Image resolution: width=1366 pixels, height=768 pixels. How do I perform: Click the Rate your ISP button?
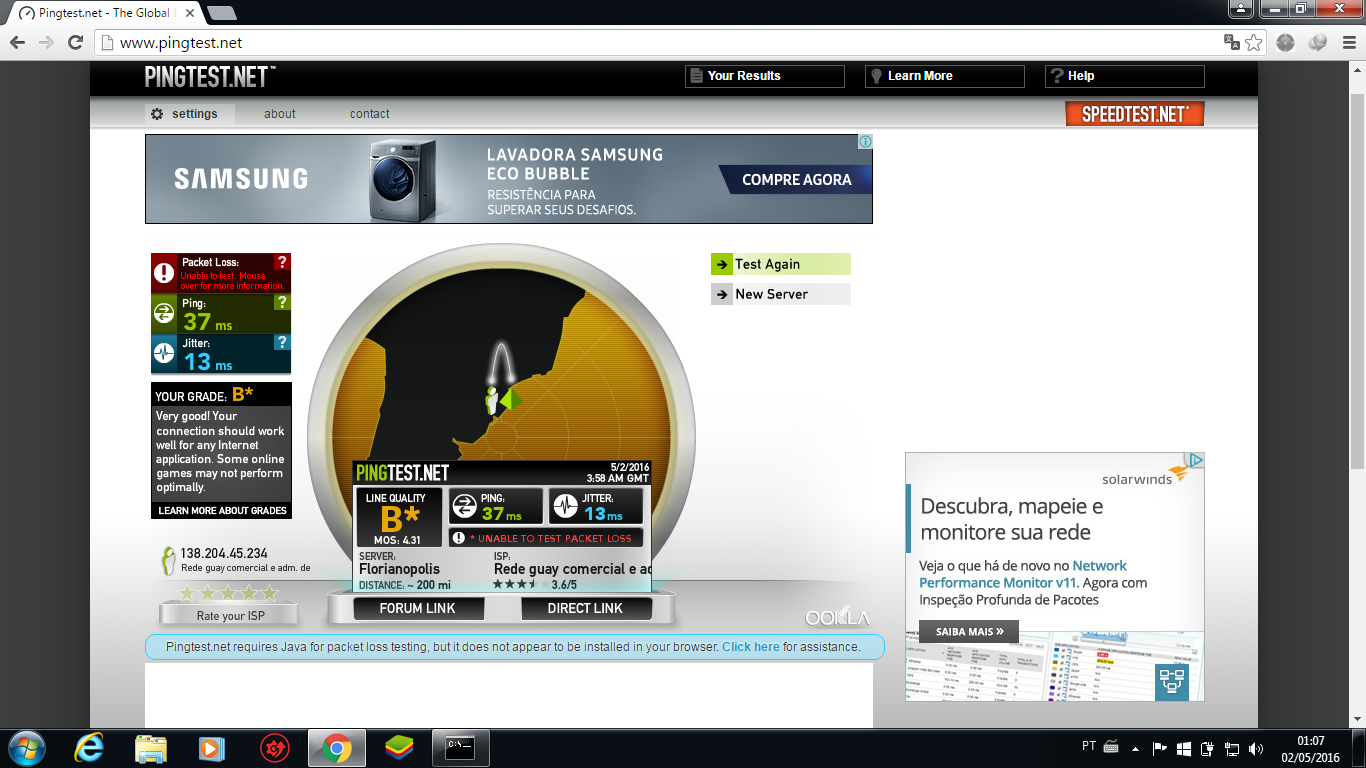pos(230,615)
